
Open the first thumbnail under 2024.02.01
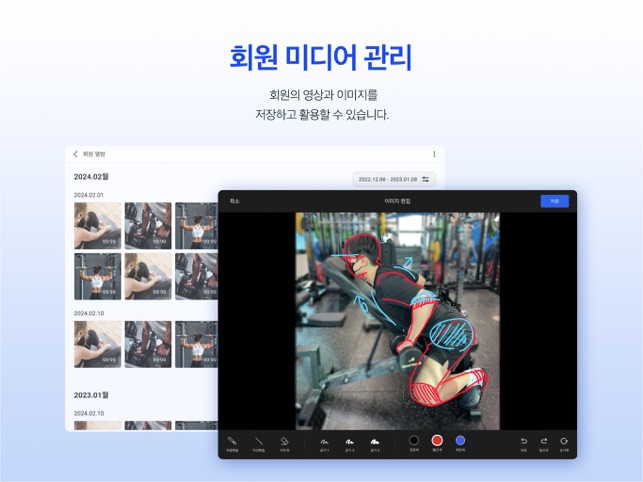(98, 226)
